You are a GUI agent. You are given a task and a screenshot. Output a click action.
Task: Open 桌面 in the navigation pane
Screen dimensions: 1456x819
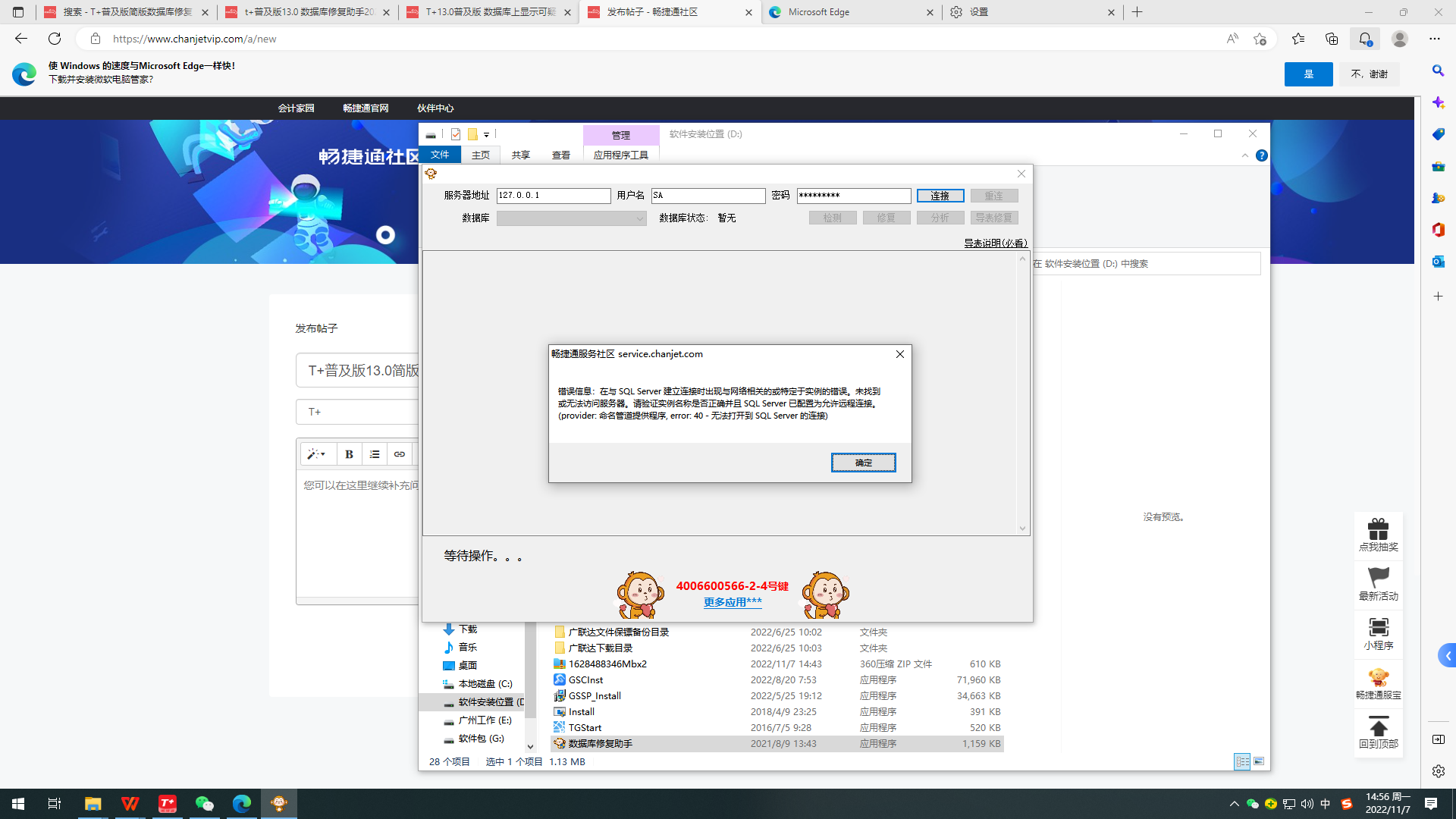(461, 666)
